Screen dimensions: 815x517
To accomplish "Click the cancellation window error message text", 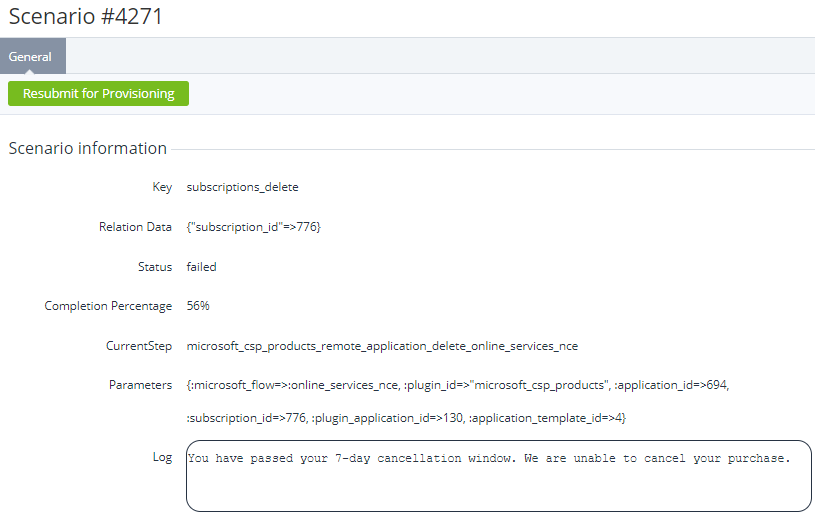I will pos(489,458).
